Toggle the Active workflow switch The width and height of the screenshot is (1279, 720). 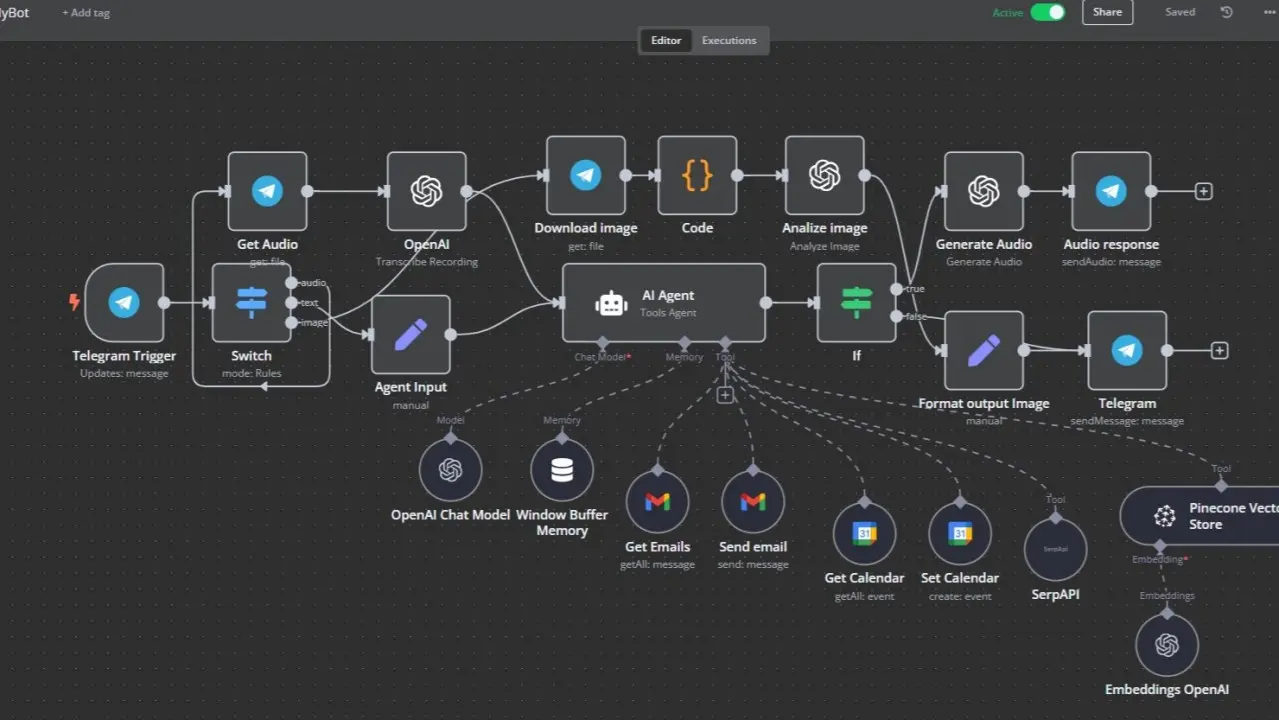point(1047,12)
